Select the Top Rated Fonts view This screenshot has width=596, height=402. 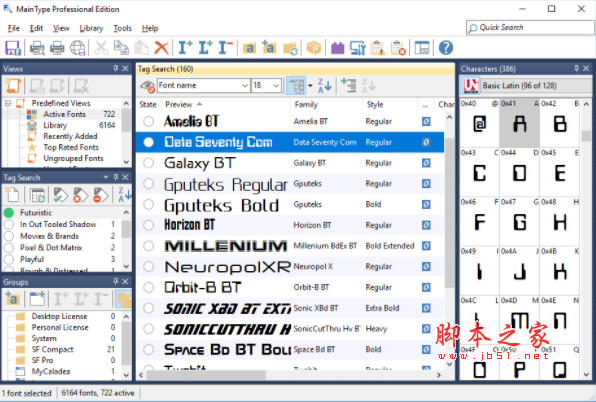(71, 147)
